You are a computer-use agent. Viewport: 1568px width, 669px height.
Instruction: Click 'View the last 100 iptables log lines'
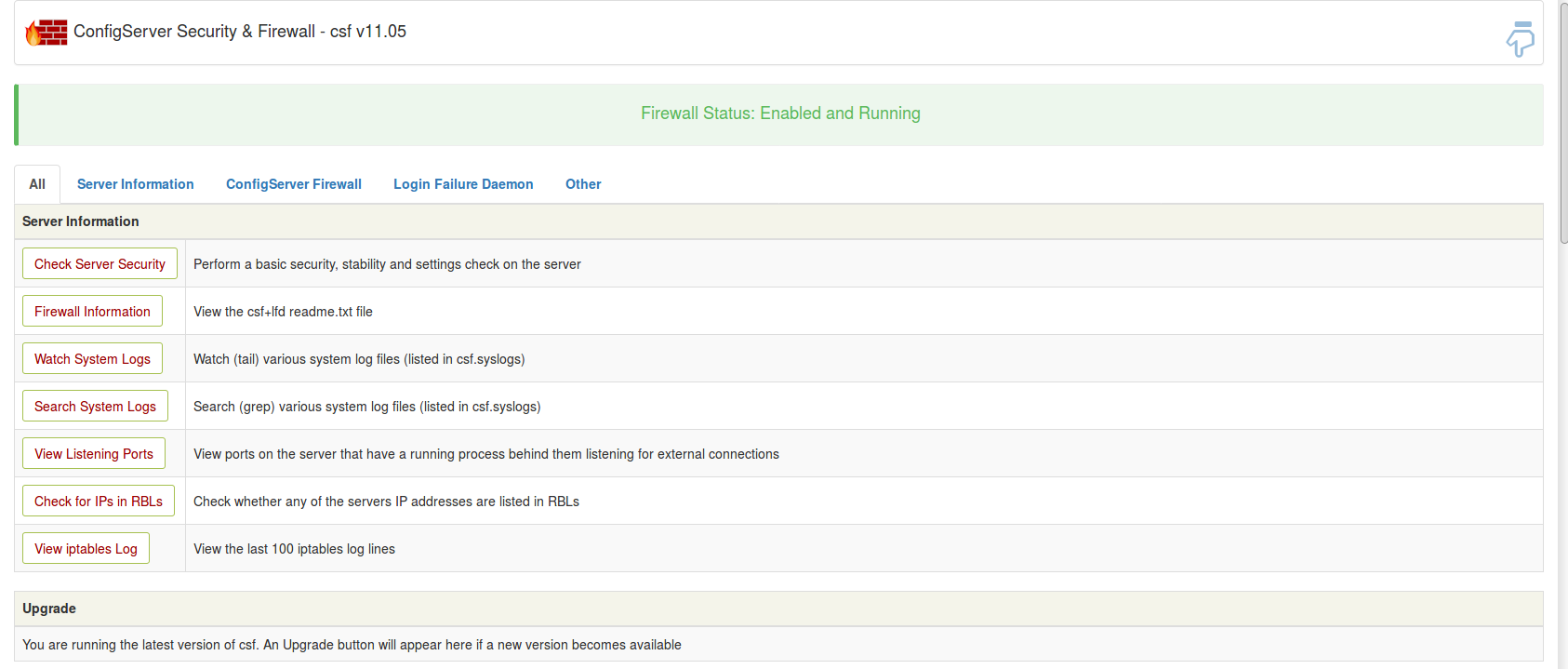click(294, 549)
